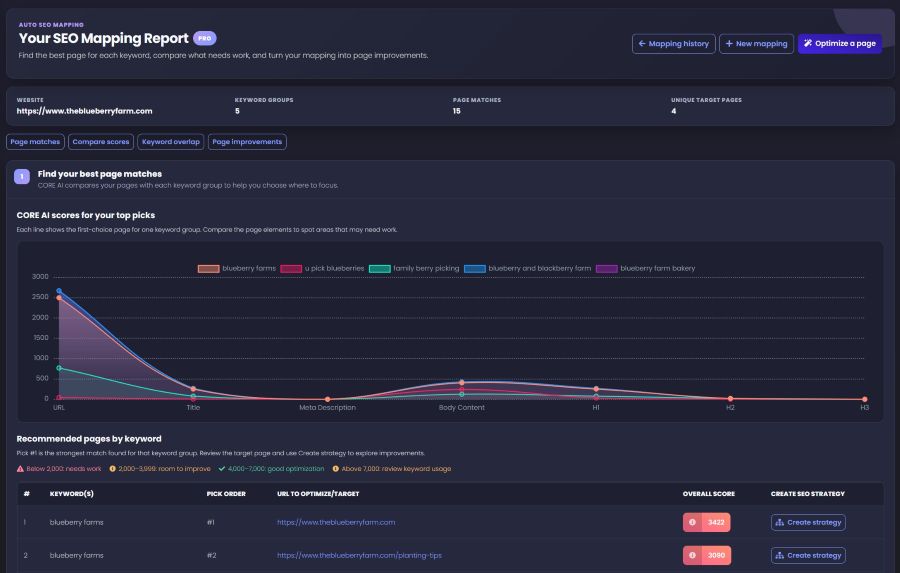
Task: Click the Keyword Groups value 5
Action: point(237,111)
